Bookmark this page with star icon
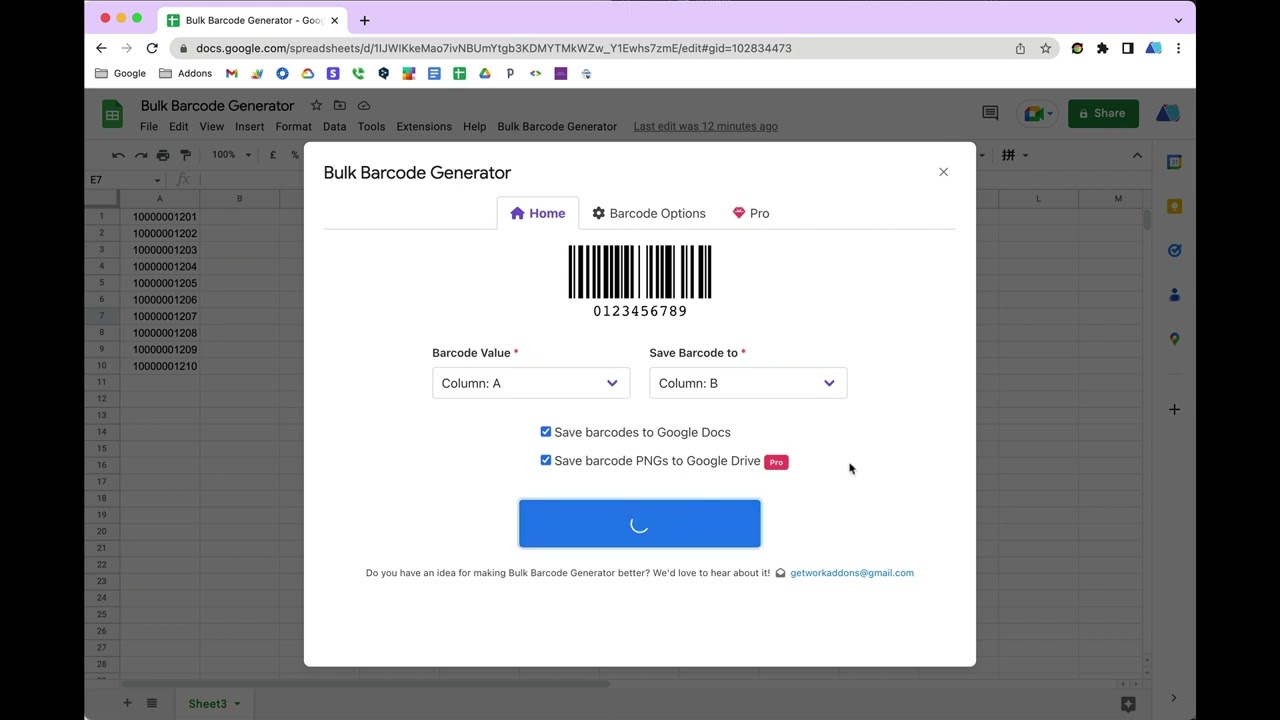Image resolution: width=1280 pixels, height=720 pixels. click(x=1045, y=48)
